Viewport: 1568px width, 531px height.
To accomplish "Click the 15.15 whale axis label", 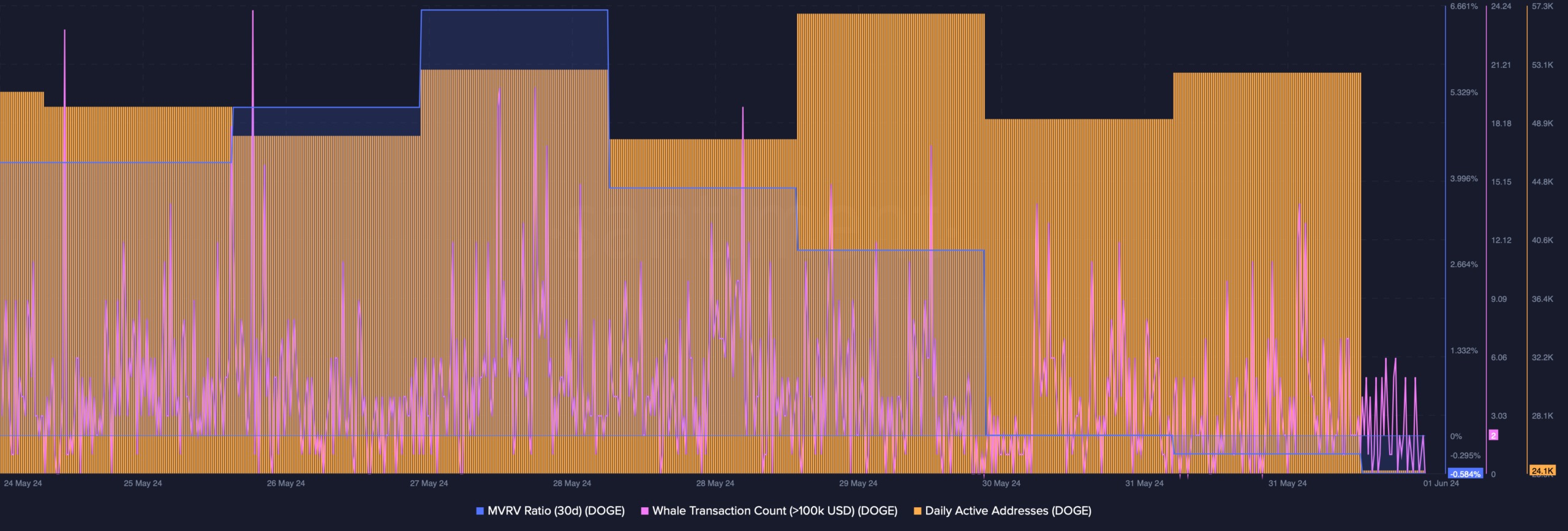I will point(1501,182).
